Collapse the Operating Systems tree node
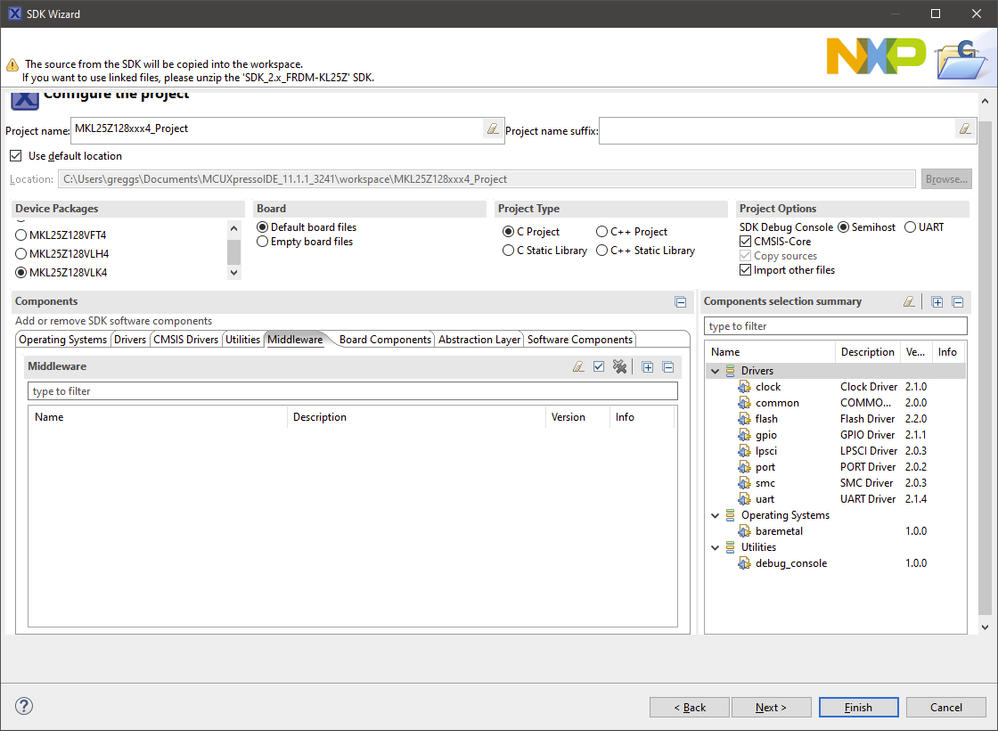This screenshot has width=998, height=731. [715, 515]
